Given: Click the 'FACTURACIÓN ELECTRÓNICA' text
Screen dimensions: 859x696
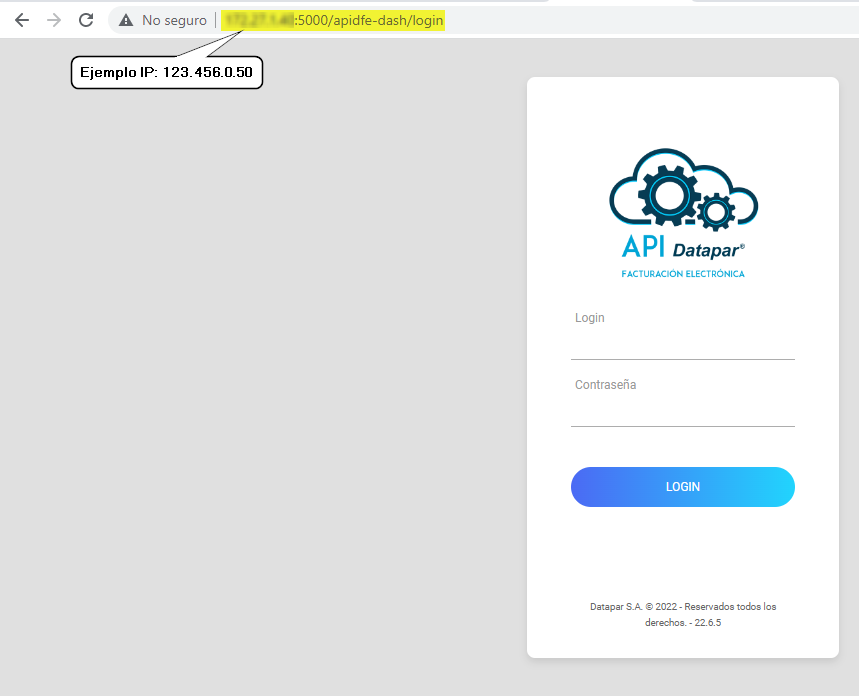Looking at the screenshot, I should click(x=683, y=273).
